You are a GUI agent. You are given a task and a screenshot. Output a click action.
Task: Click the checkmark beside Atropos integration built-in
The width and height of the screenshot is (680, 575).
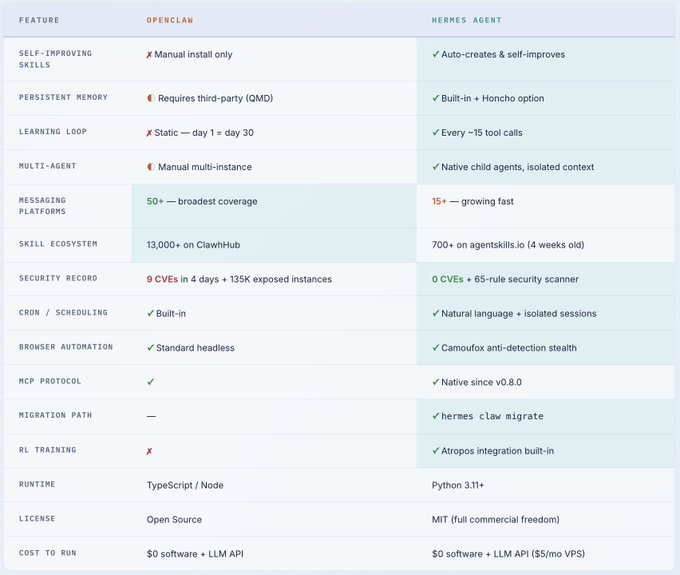pos(436,451)
